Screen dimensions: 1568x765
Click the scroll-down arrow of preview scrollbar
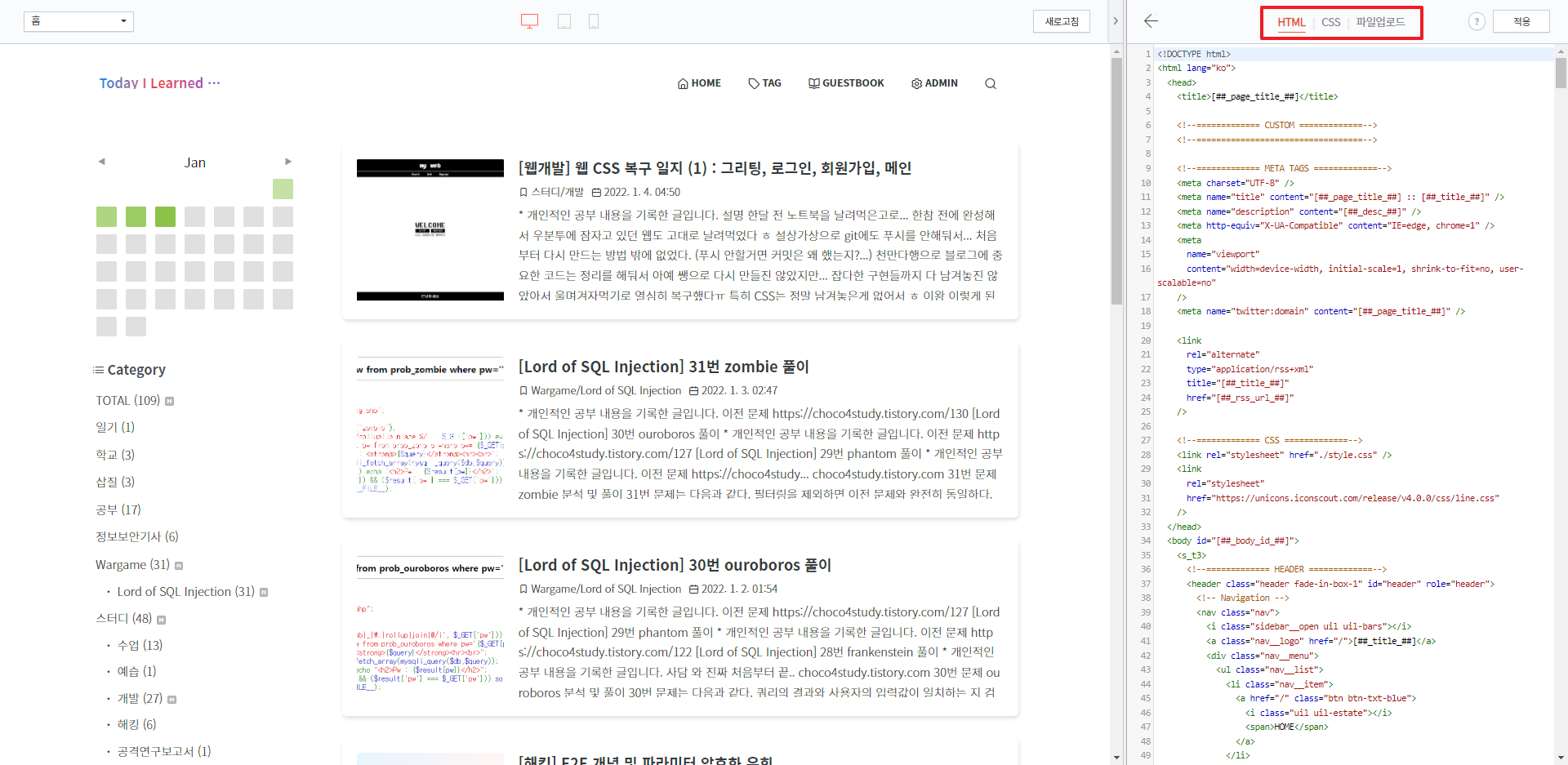pyautogui.click(x=1116, y=758)
